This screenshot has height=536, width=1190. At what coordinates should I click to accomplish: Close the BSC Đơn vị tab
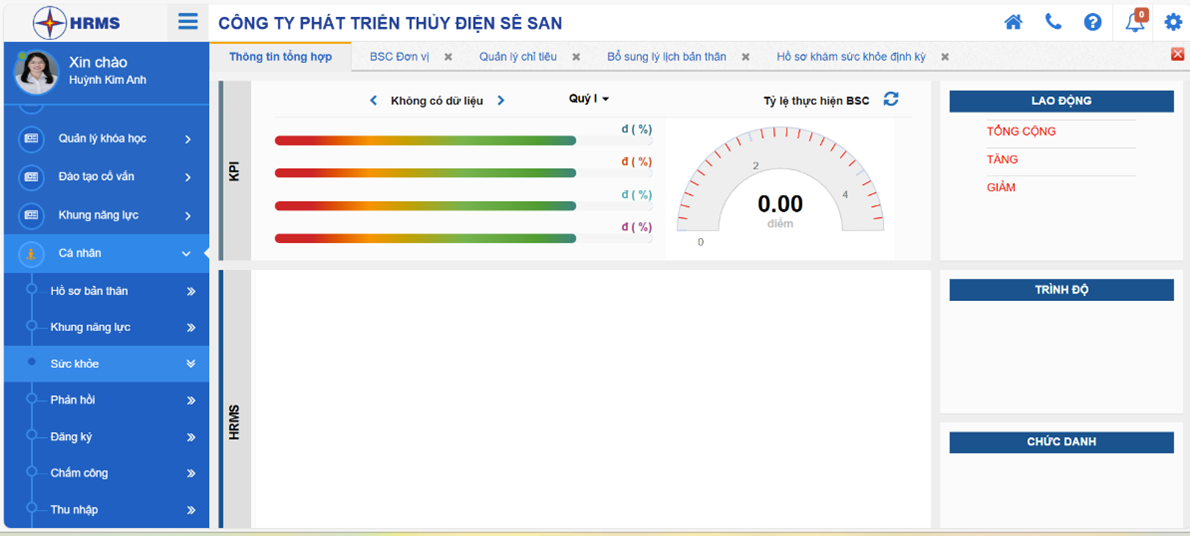448,57
